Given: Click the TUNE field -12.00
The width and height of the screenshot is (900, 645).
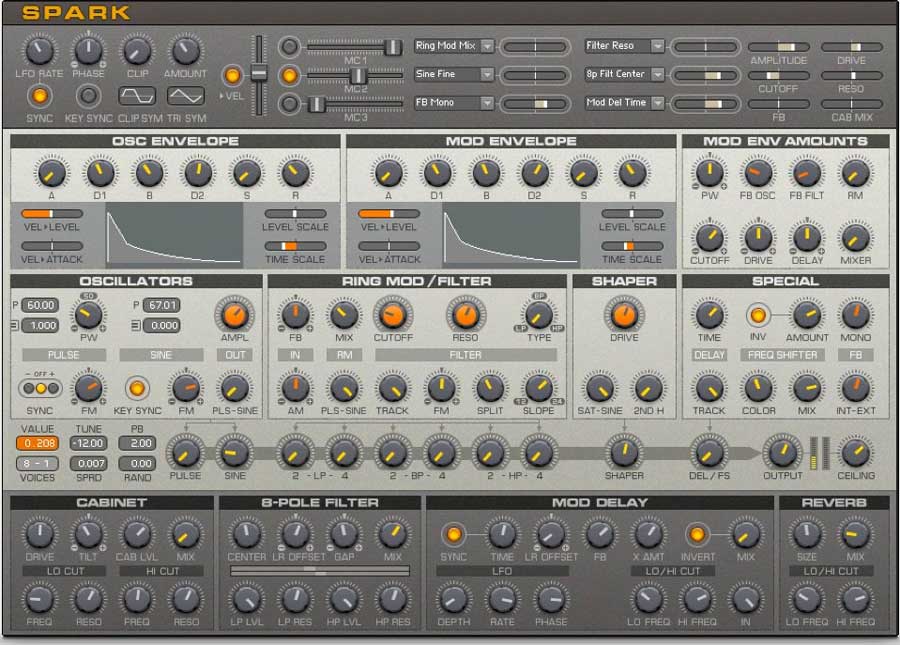Looking at the screenshot, I should point(88,443).
